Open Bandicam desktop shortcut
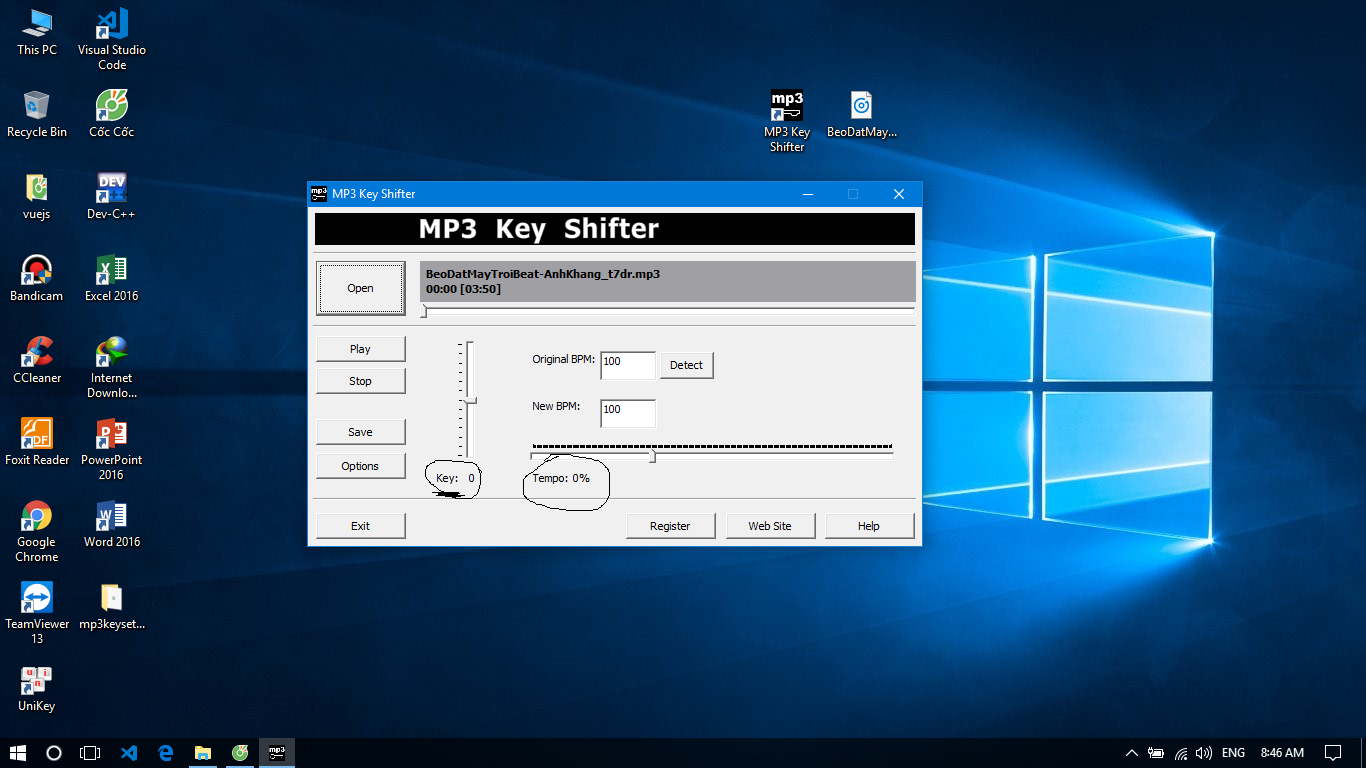The image size is (1366, 768). click(37, 278)
